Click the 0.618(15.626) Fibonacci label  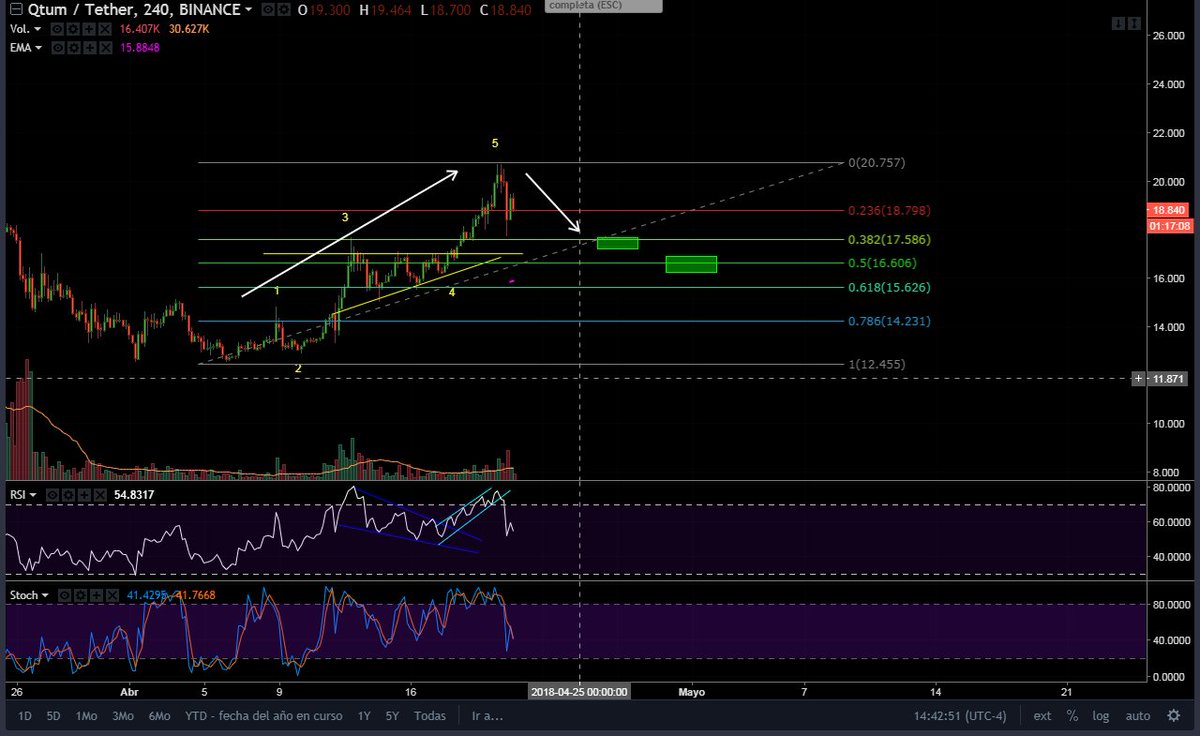pos(891,287)
